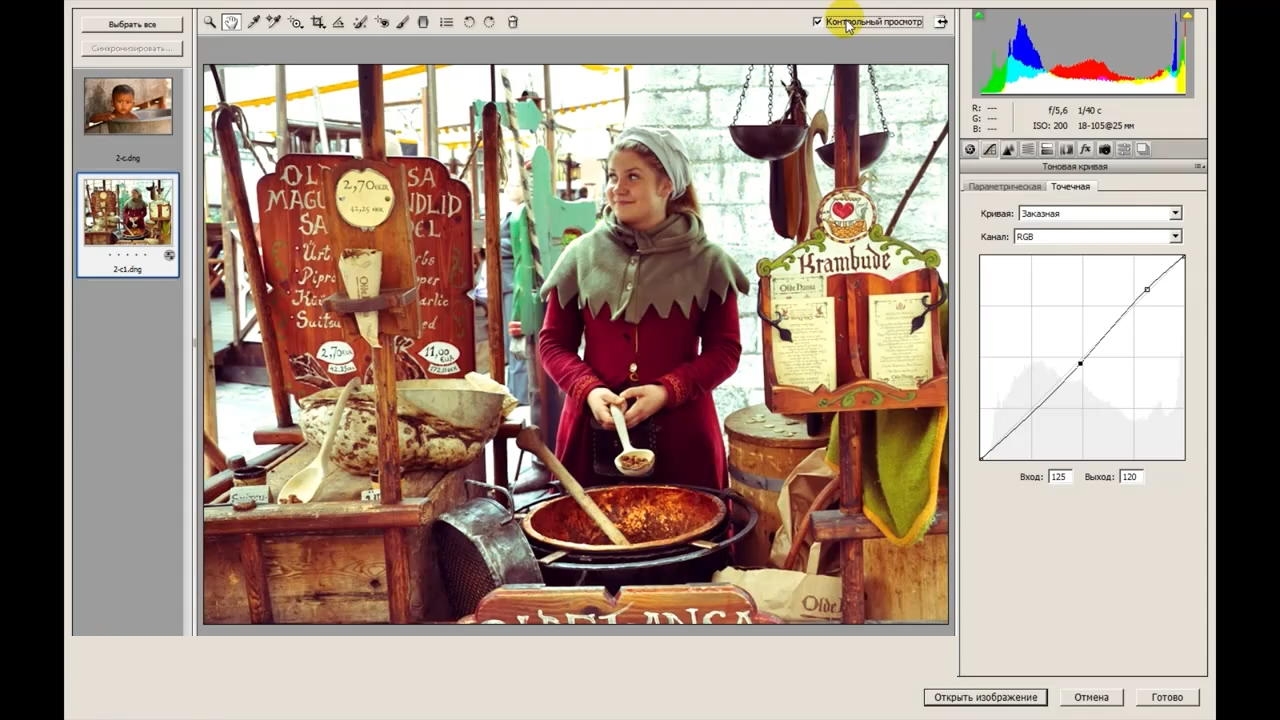Toggle shadow clipping warning triangle
This screenshot has width=1280, height=720.
979,15
